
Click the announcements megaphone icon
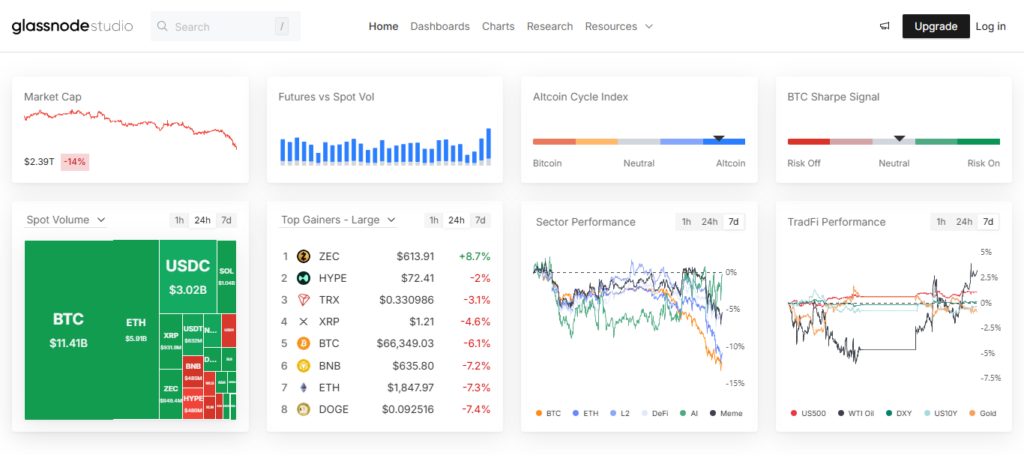[x=885, y=26]
